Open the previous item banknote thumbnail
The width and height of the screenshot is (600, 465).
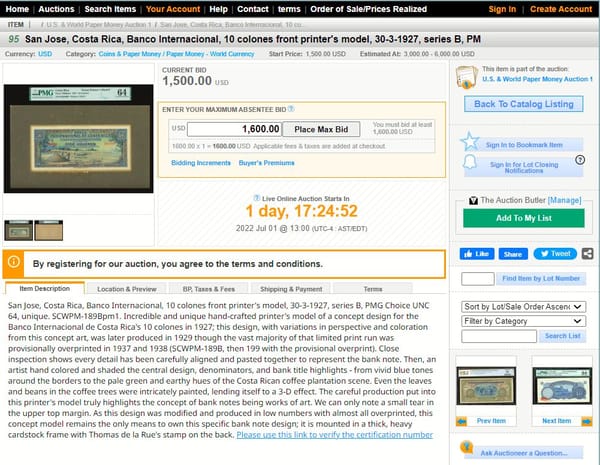(486, 385)
